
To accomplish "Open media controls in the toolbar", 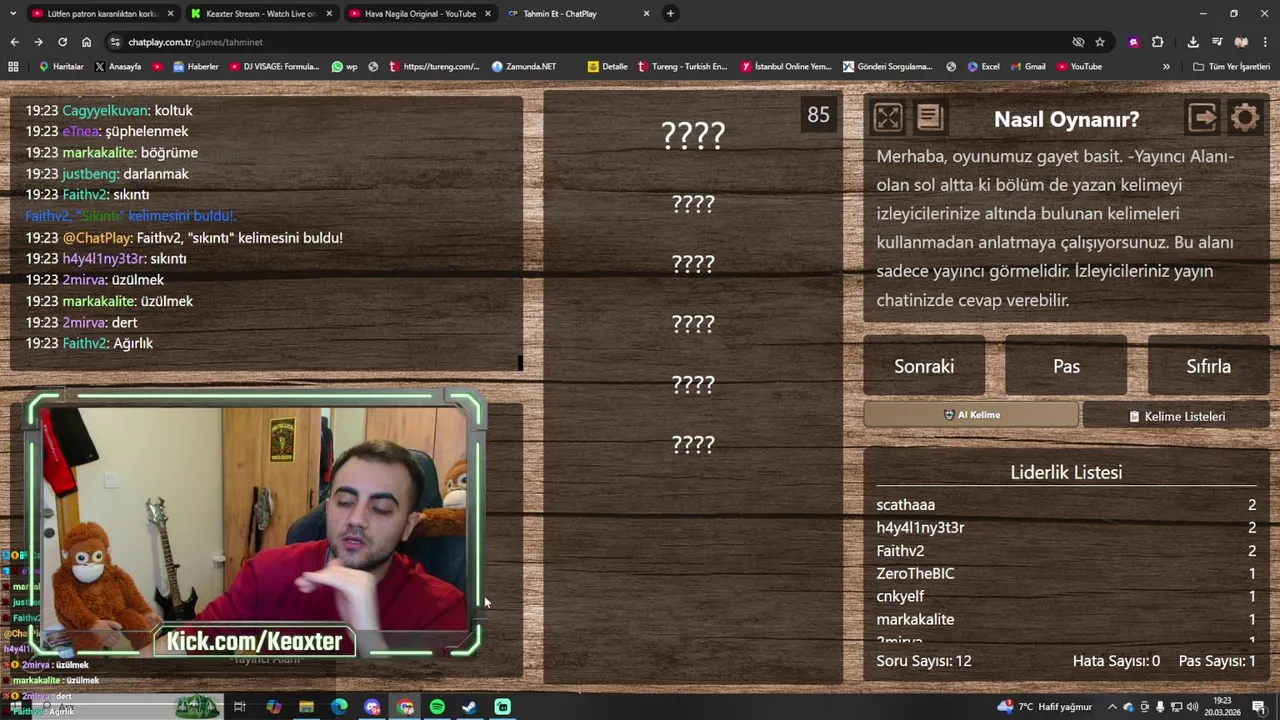I will click(x=1217, y=42).
